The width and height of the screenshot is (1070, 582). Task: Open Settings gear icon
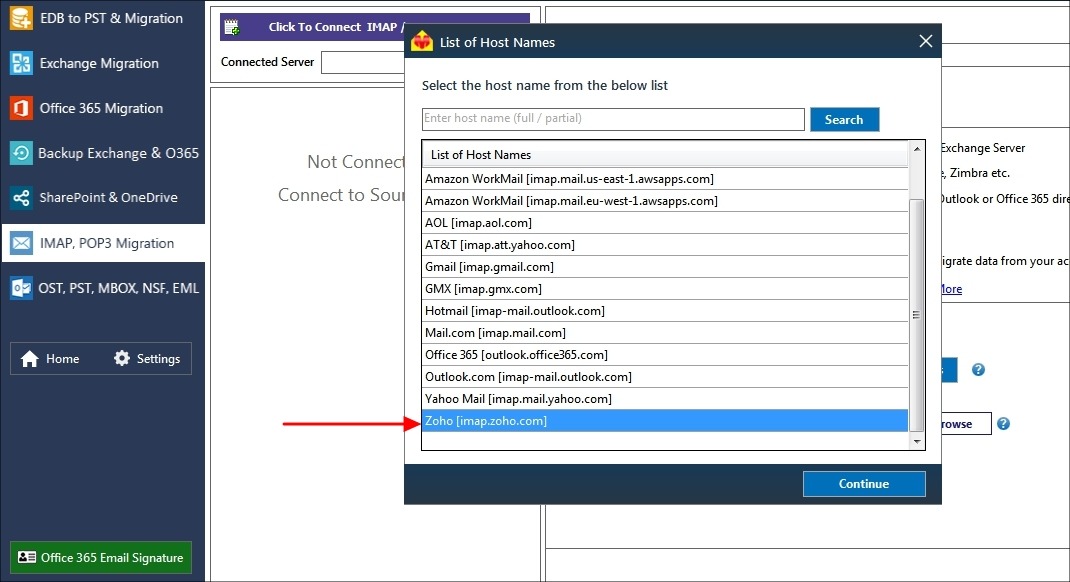coord(121,358)
